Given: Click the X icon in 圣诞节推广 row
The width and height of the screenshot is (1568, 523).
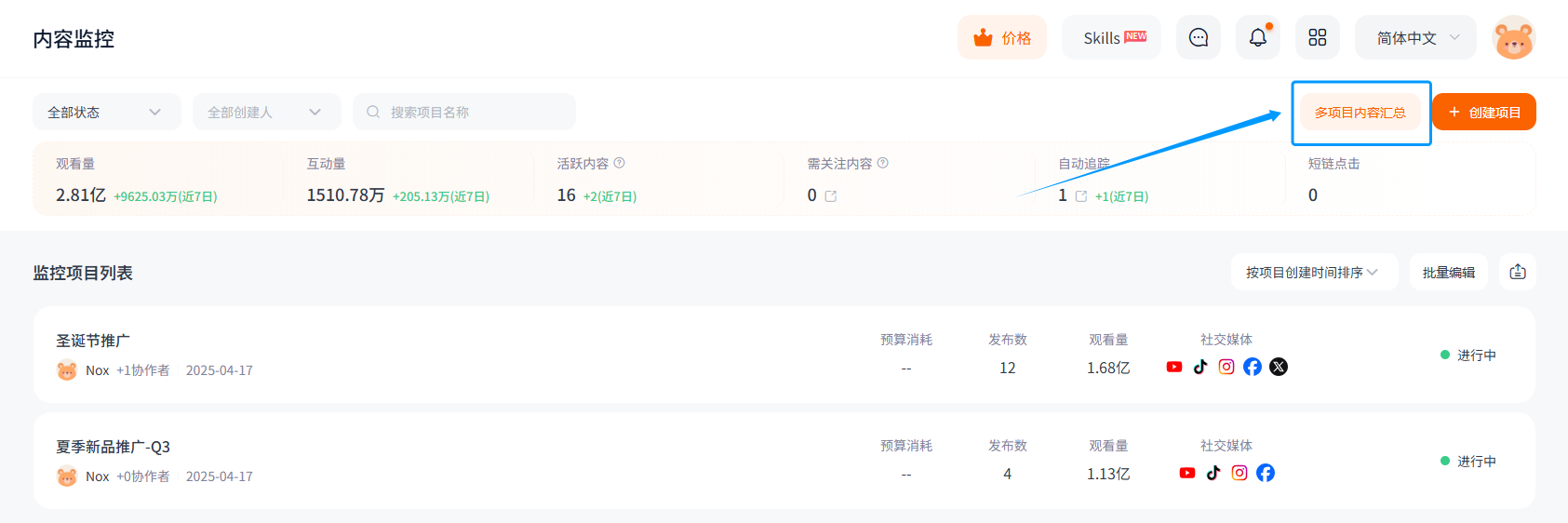Looking at the screenshot, I should [1279, 367].
